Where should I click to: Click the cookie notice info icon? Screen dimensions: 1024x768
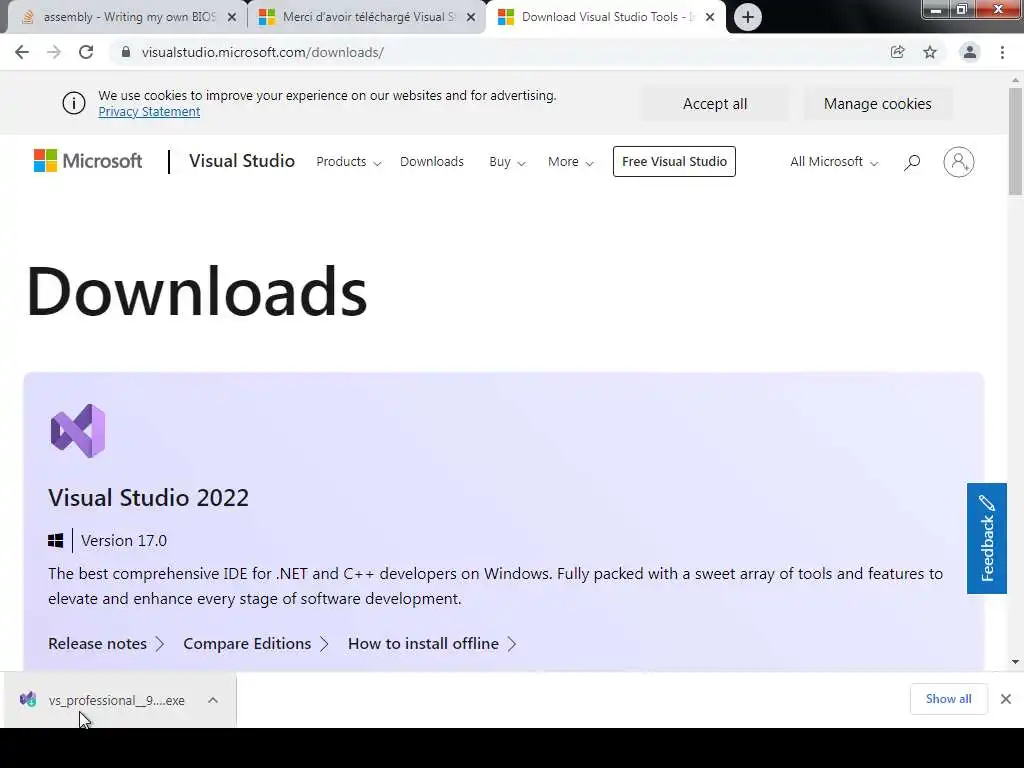pos(74,103)
